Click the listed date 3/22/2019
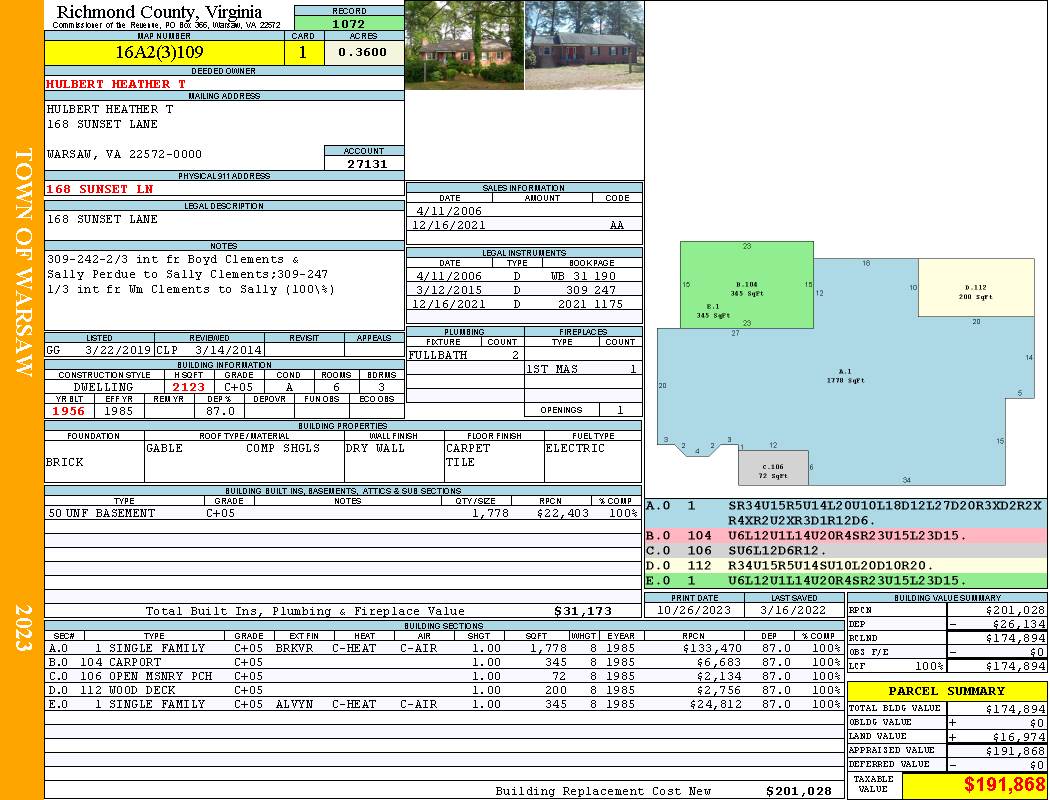Image resolution: width=1050 pixels, height=800 pixels. pyautogui.click(x=118, y=350)
